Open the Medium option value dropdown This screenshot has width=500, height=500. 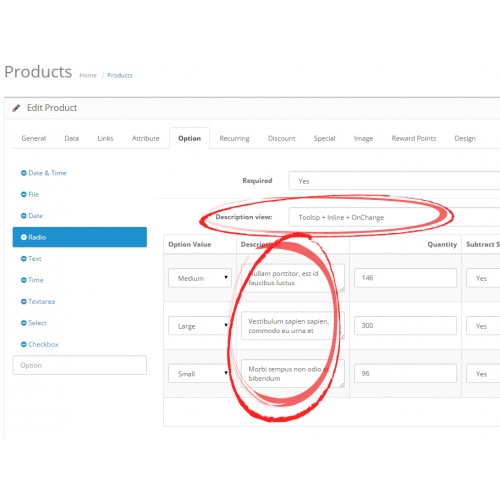[200, 278]
